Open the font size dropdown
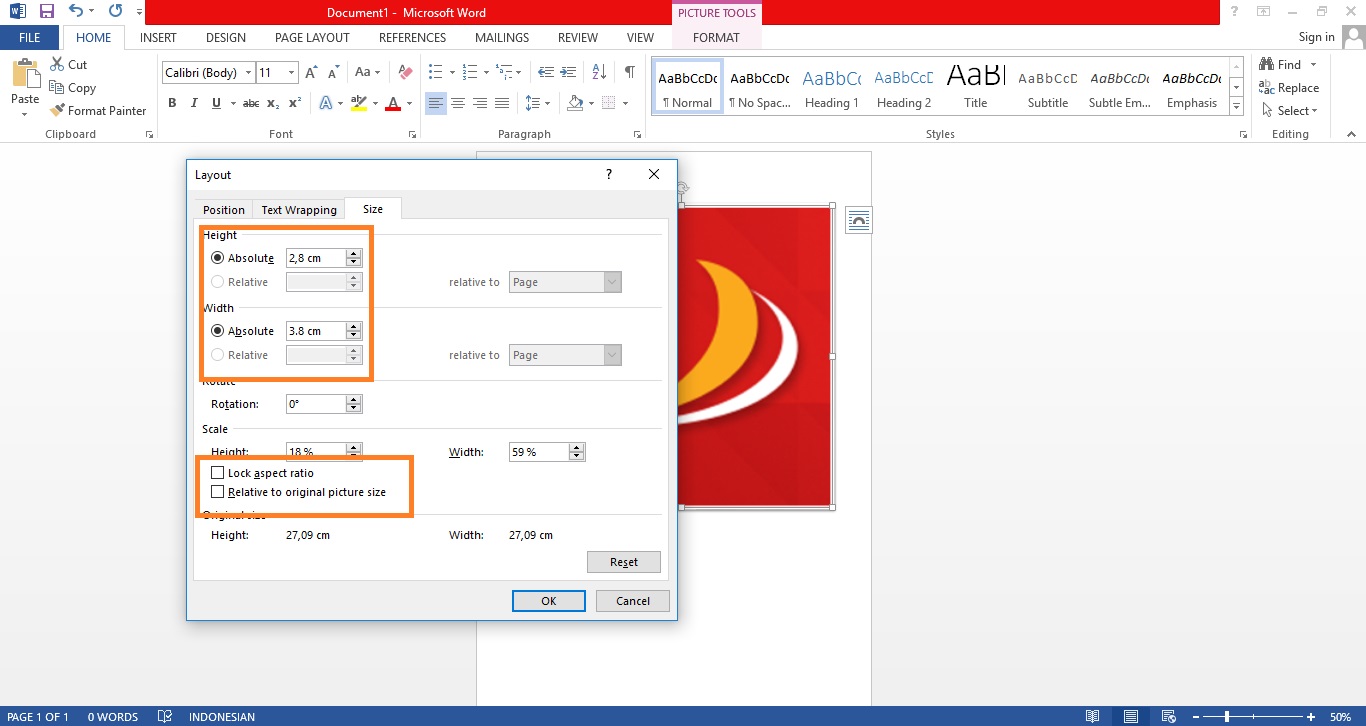The image size is (1366, 726). pos(291,73)
